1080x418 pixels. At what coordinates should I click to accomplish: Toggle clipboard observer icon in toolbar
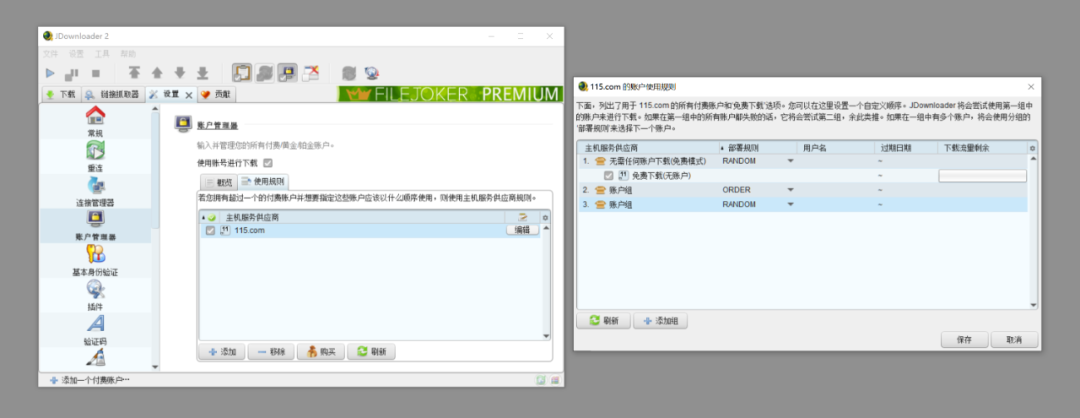coord(242,72)
